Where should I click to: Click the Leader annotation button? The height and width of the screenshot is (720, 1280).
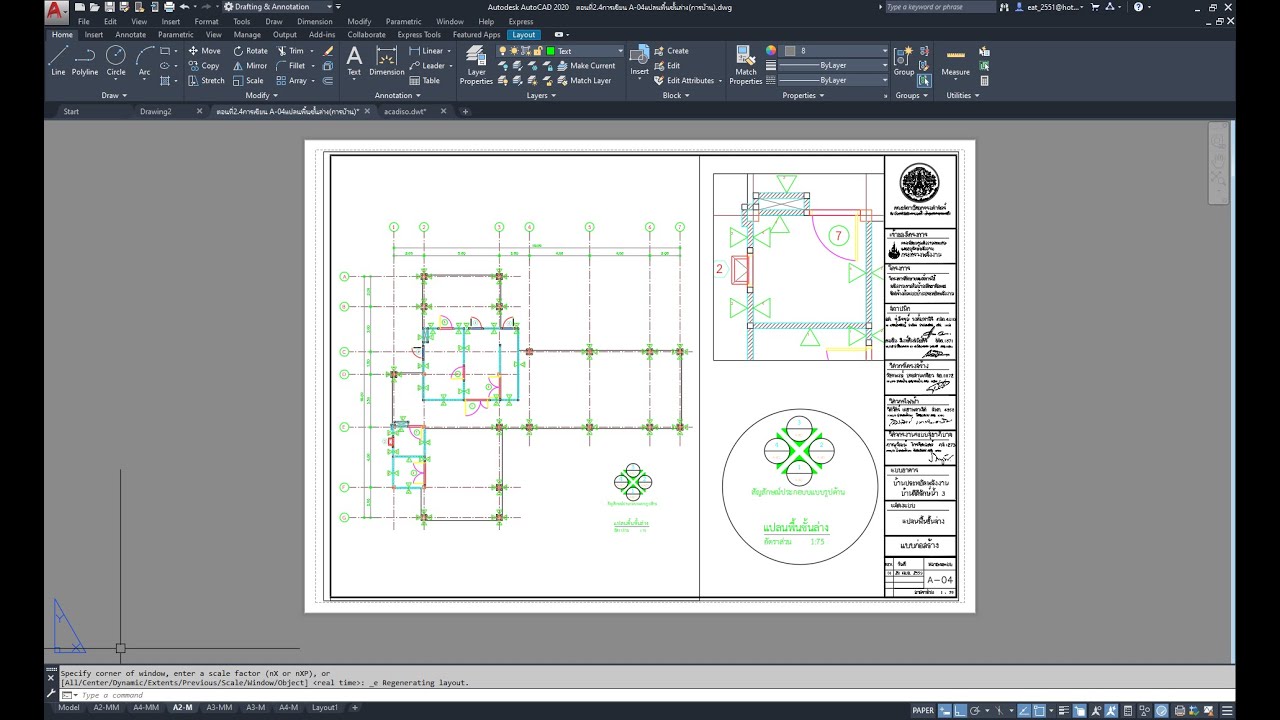427,66
